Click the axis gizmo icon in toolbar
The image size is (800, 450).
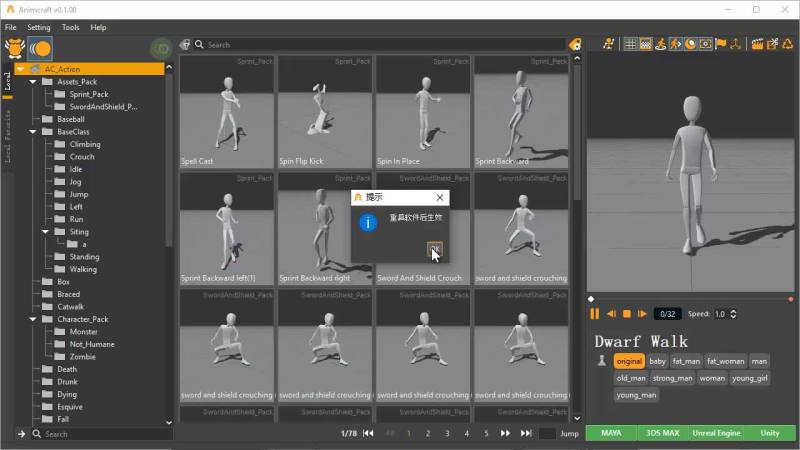click(x=735, y=44)
